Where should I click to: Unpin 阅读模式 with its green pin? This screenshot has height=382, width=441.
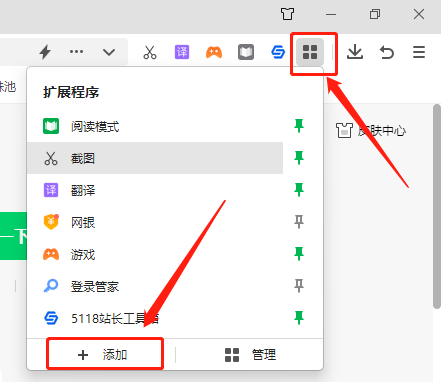[299, 126]
